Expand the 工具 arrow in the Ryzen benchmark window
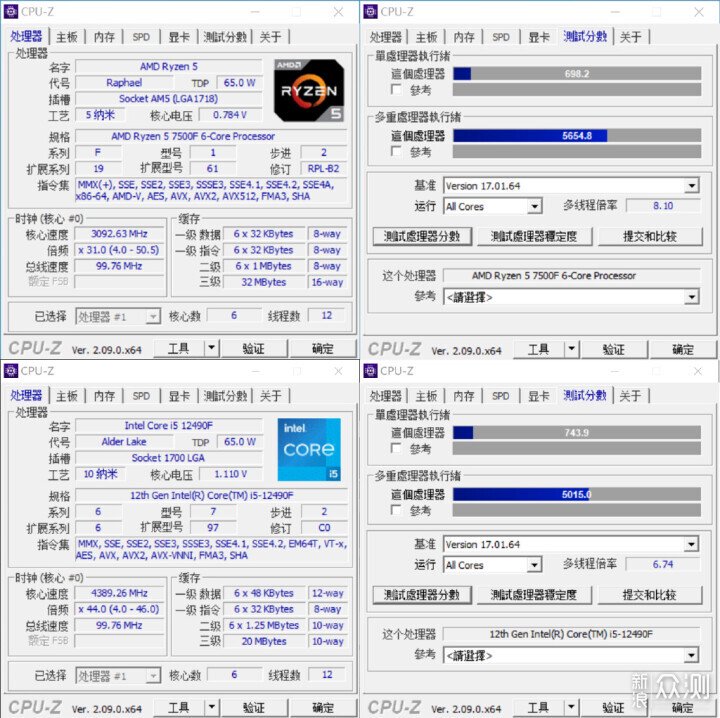The image size is (720, 718). (x=572, y=349)
